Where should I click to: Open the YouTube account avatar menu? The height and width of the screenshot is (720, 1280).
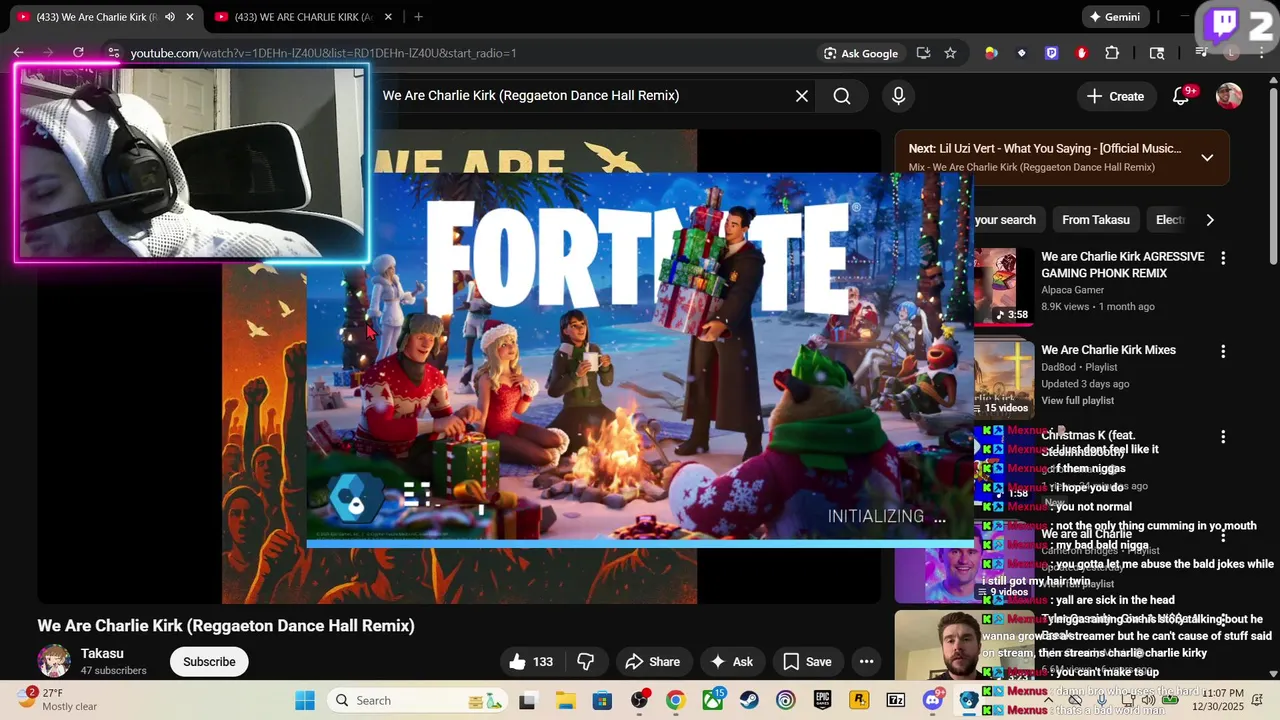pos(1229,96)
